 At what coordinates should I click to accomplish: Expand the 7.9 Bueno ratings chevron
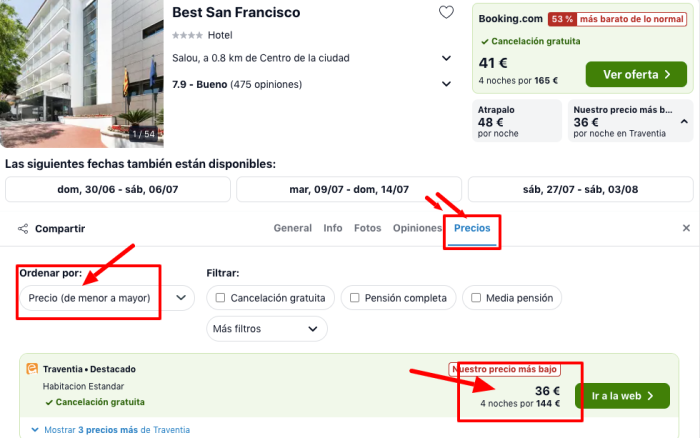pyautogui.click(x=446, y=84)
